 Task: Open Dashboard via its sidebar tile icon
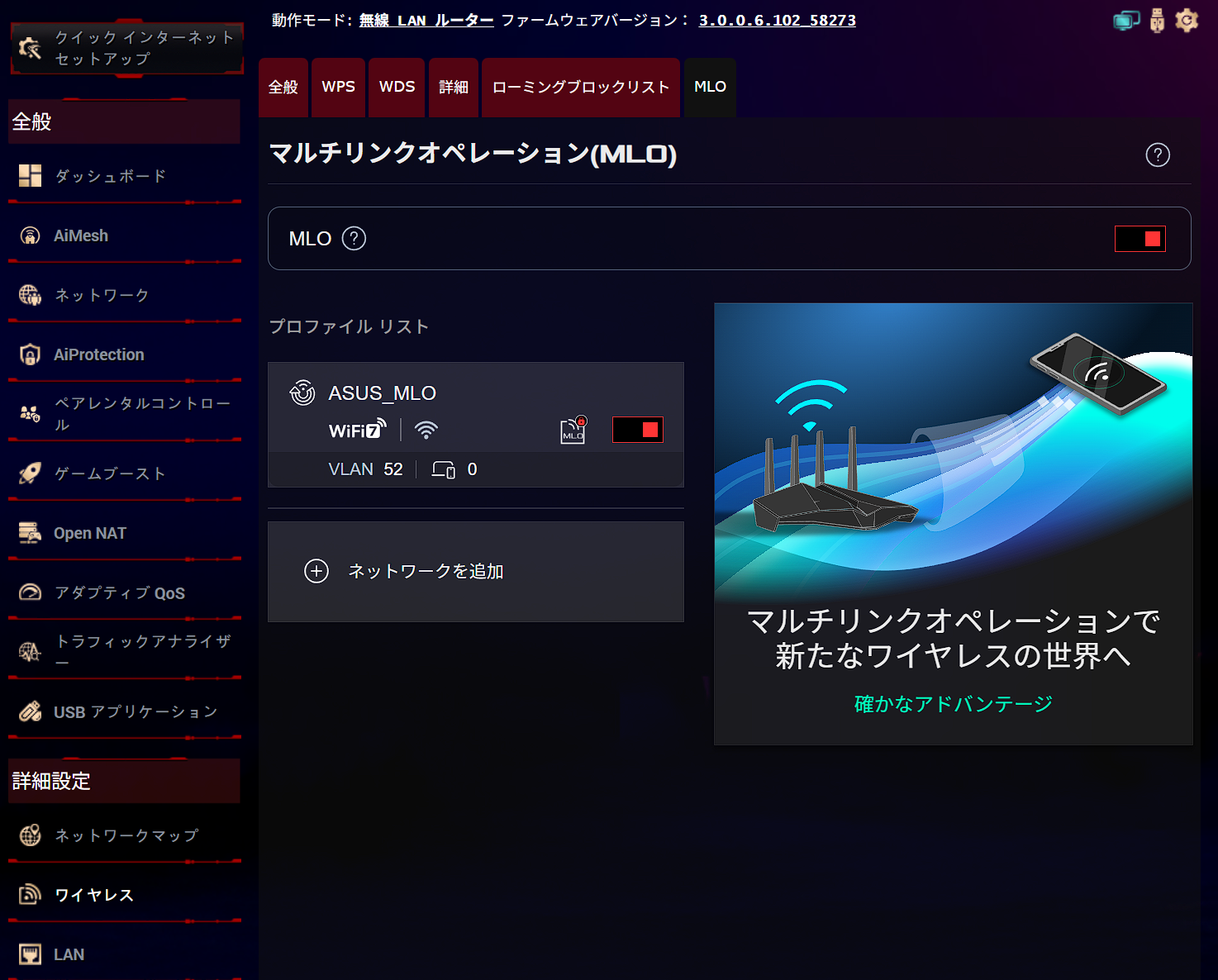tap(31, 175)
